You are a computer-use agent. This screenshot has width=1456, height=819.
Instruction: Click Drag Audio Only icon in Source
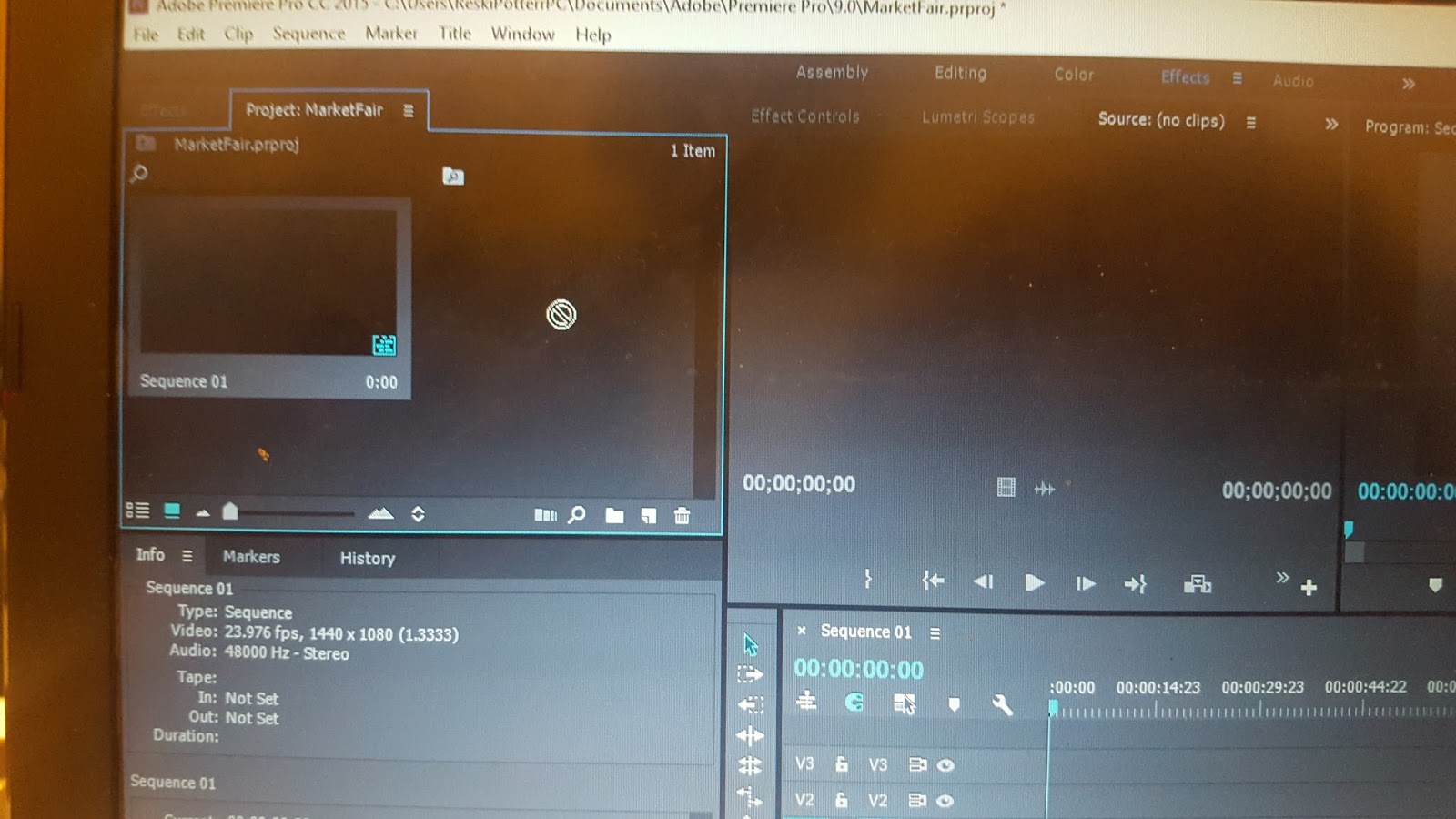[1045, 490]
